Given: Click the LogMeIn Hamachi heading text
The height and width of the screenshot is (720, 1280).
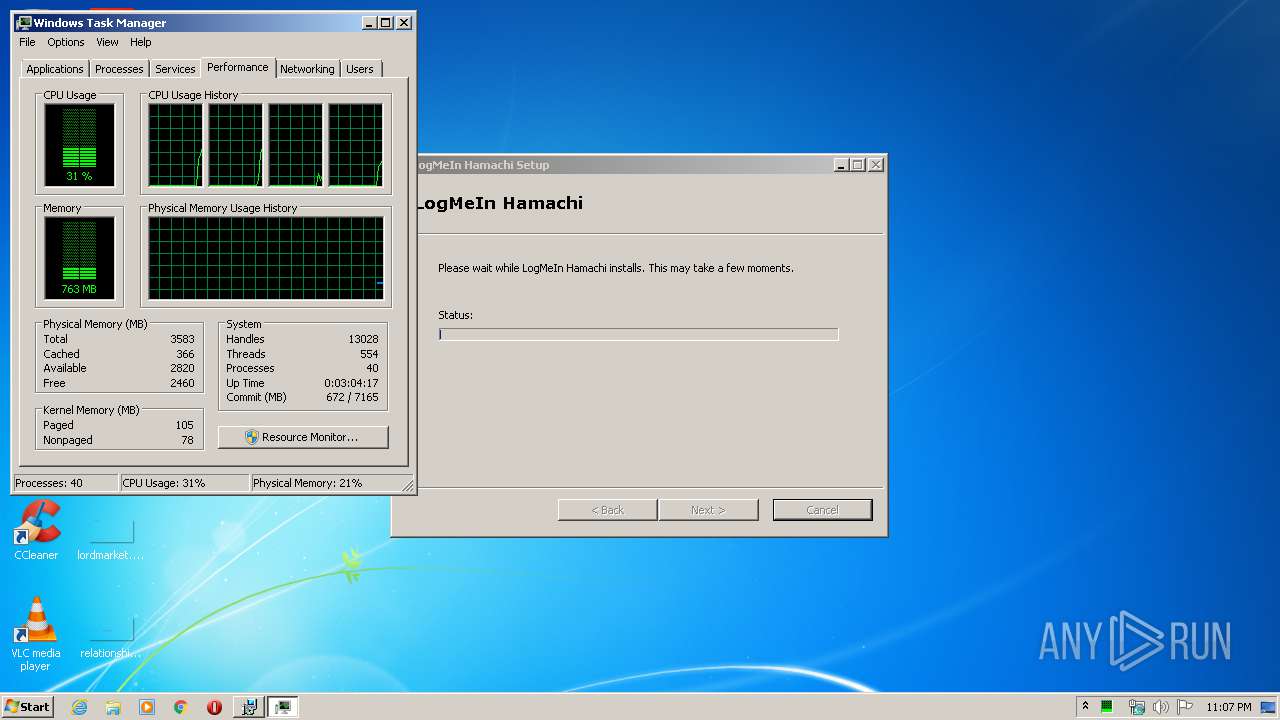Looking at the screenshot, I should 499,203.
